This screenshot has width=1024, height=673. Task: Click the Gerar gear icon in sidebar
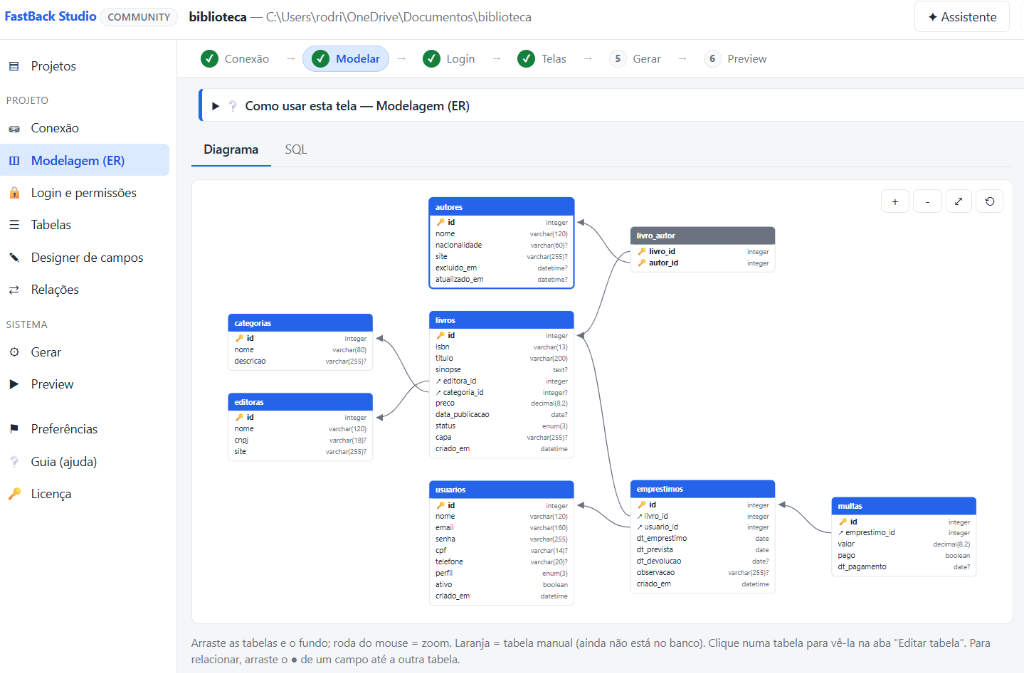tap(14, 352)
